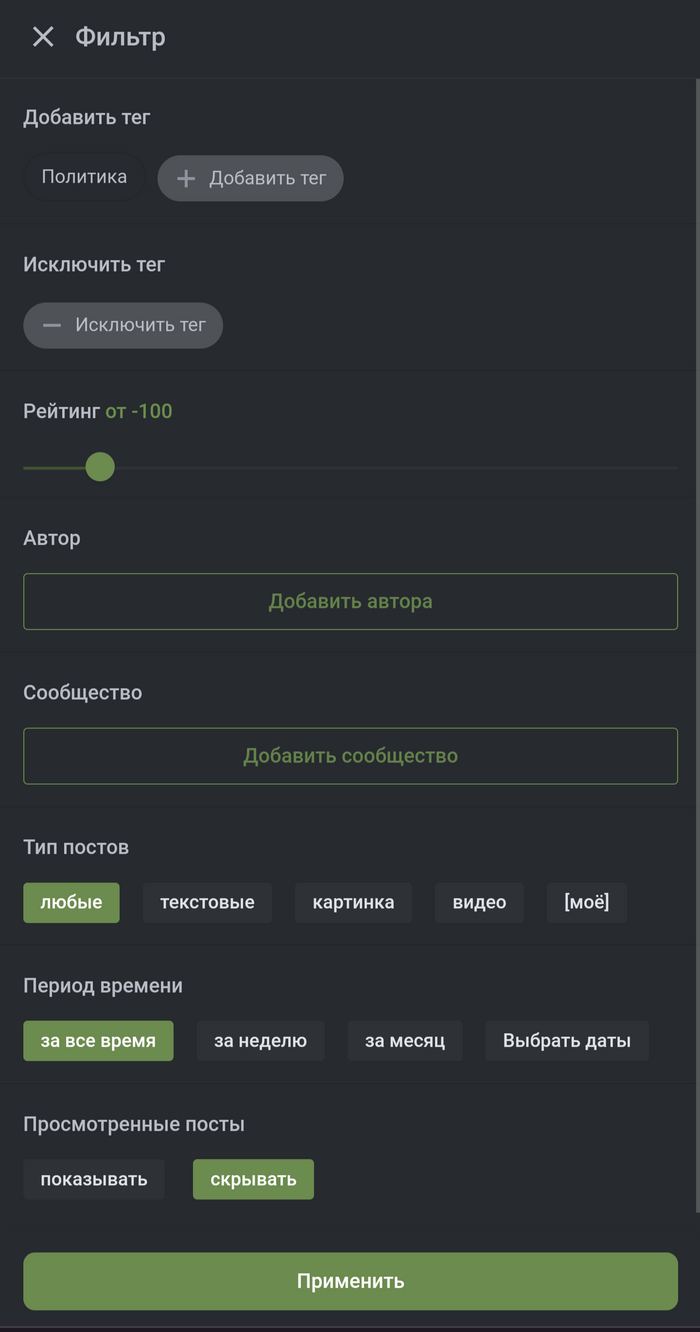Close the filter panel with X icon
Image resolution: width=700 pixels, height=1332 pixels.
(43, 37)
